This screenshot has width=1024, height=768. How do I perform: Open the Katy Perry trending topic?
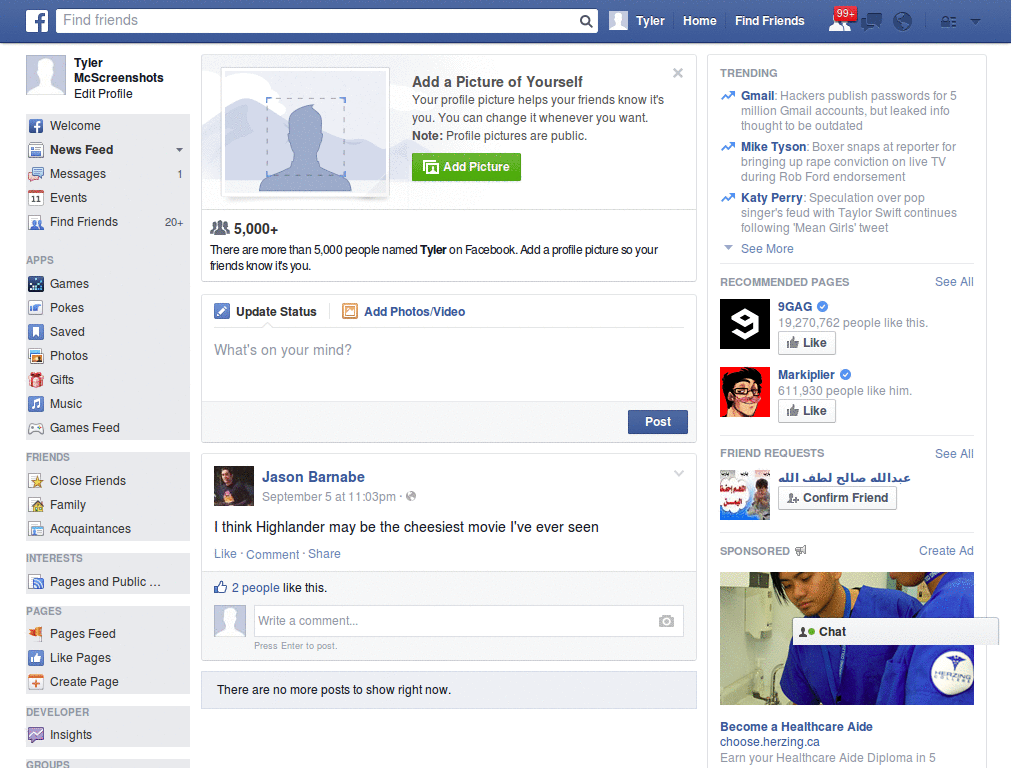coord(771,198)
